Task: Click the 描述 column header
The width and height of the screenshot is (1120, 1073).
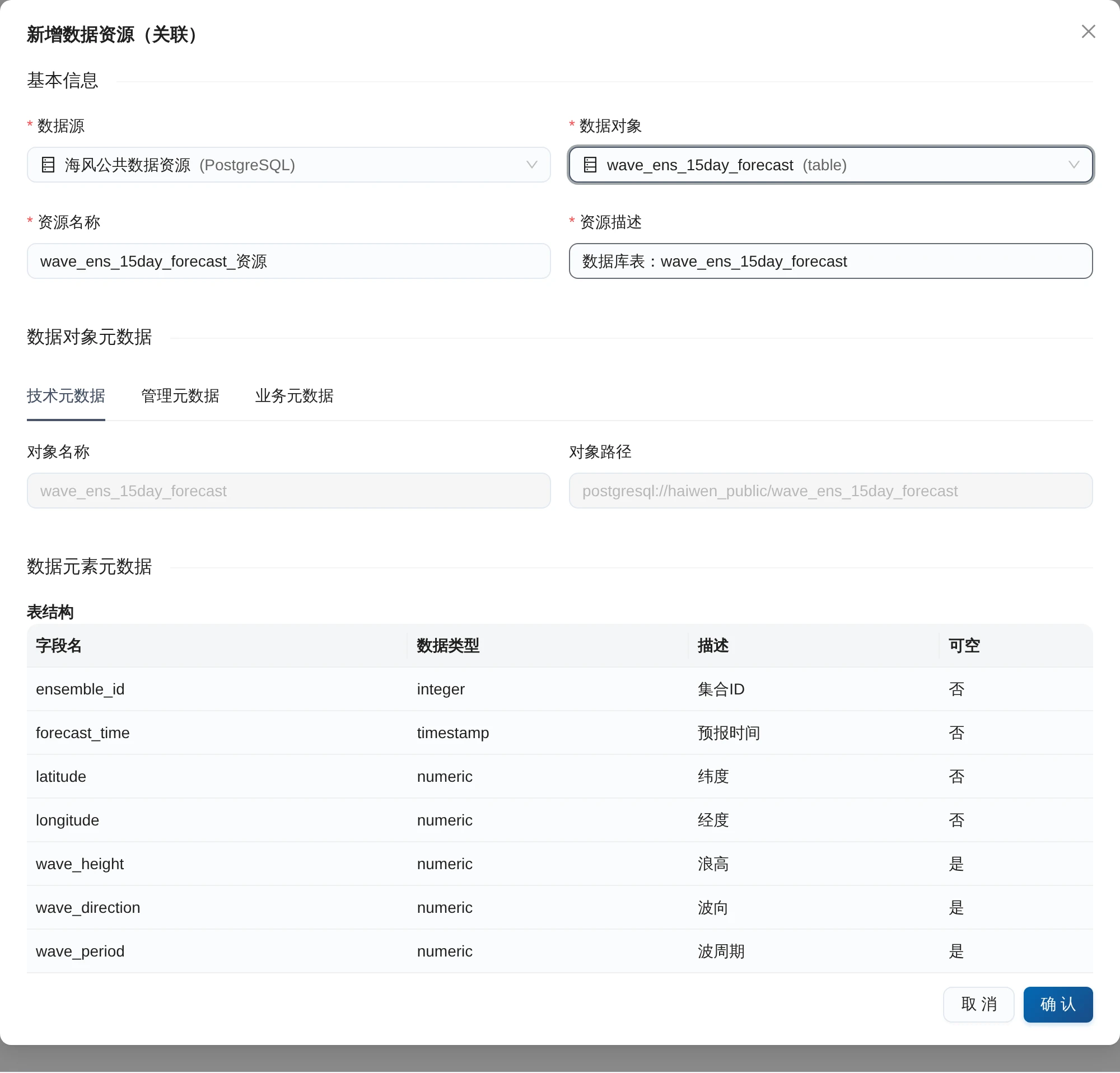Action: click(814, 646)
